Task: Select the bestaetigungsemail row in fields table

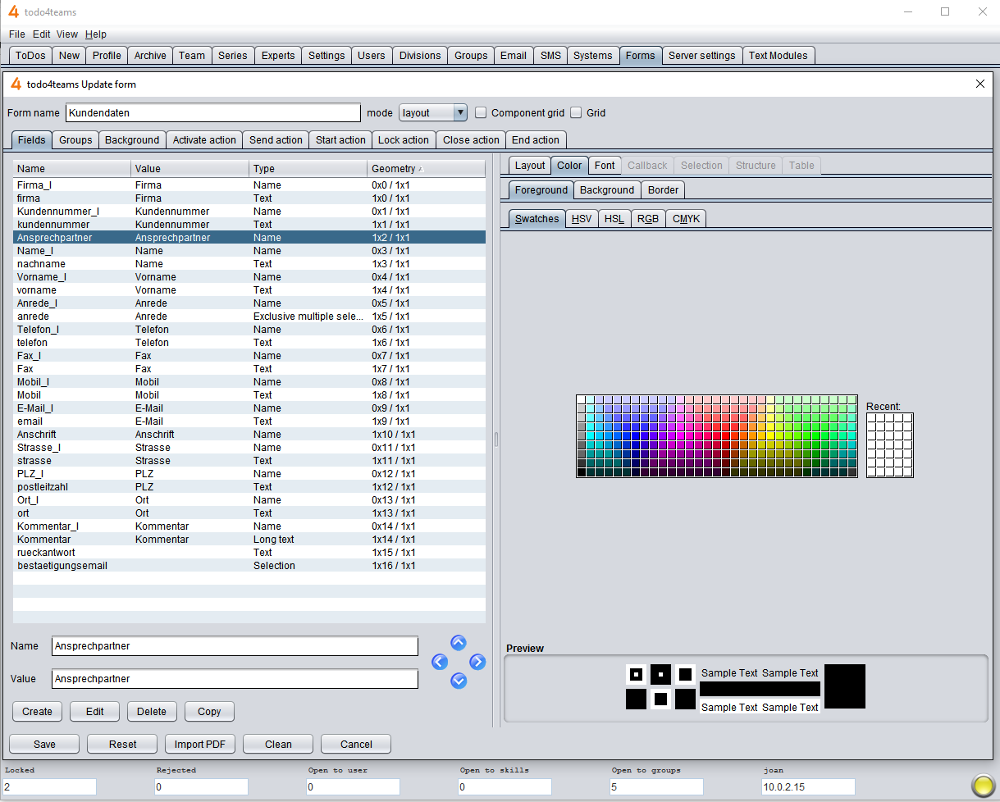Action: (x=249, y=565)
